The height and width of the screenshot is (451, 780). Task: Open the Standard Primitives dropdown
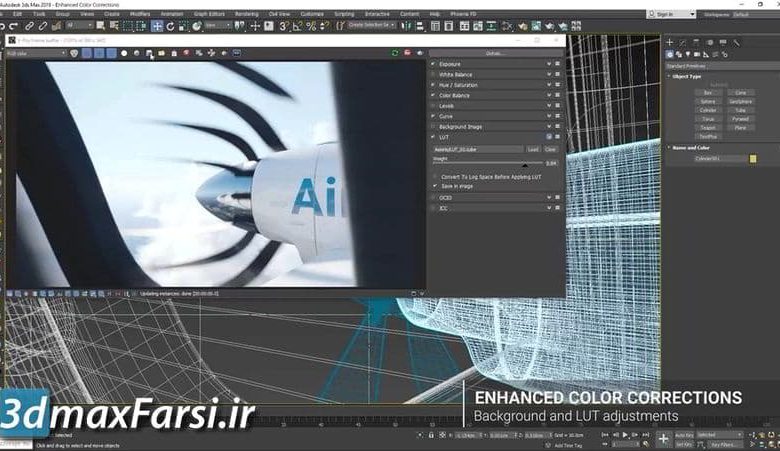pos(722,66)
